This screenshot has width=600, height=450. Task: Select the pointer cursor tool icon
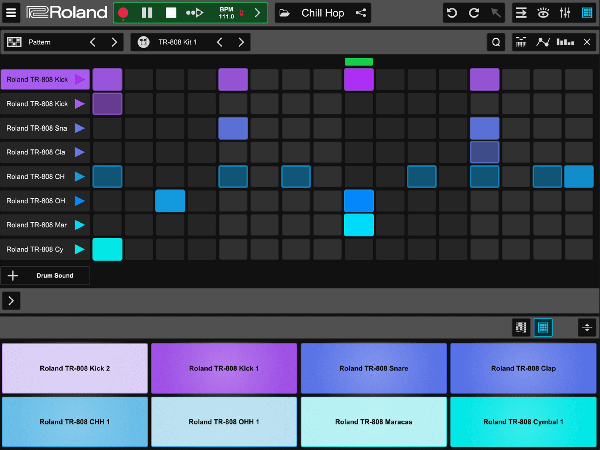coord(496,13)
